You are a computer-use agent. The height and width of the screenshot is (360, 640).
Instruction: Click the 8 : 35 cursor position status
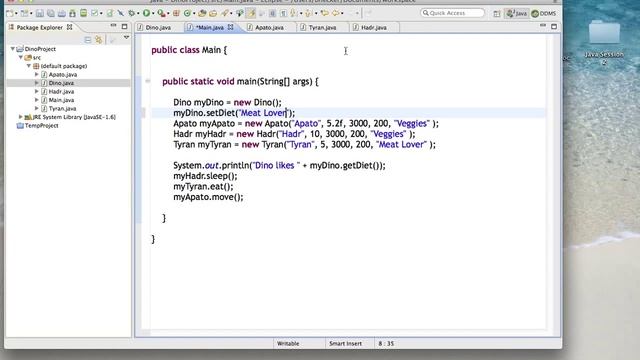pos(386,344)
